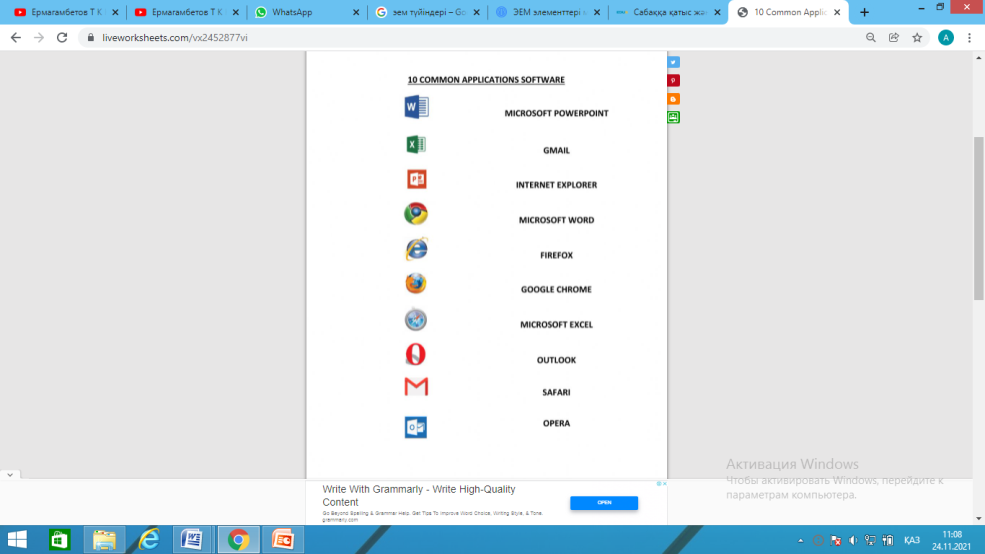
Task: Click the volume speaker tray icon
Action: (x=852, y=540)
